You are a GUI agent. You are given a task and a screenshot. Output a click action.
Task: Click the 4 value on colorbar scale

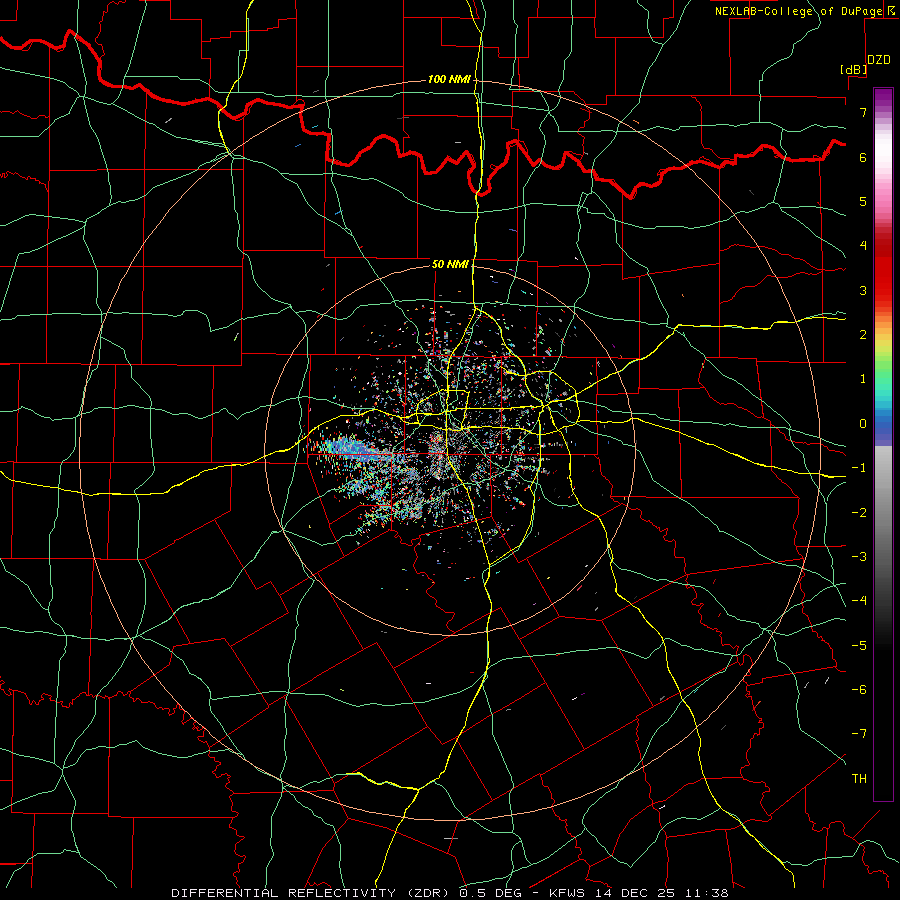[x=863, y=246]
